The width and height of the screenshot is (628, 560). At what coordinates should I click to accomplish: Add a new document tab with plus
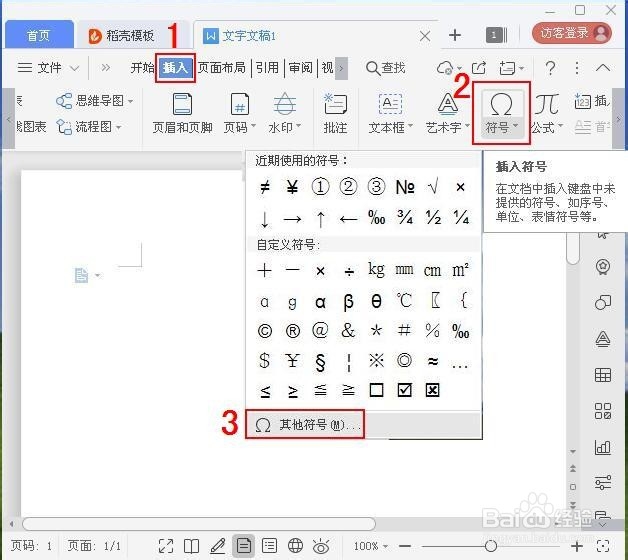[455, 35]
